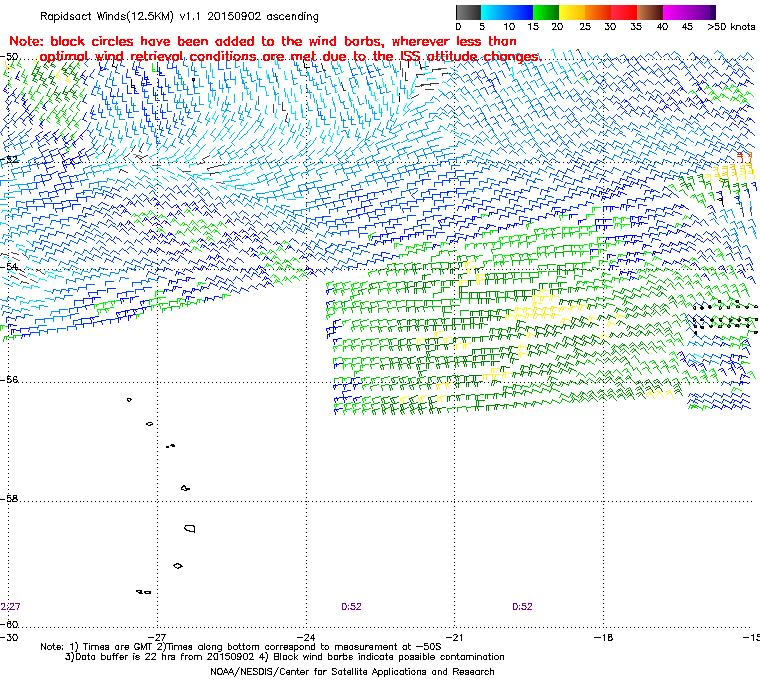The height and width of the screenshot is (688, 760).
Task: Click the '-58' latitude label
Action: tap(9, 498)
